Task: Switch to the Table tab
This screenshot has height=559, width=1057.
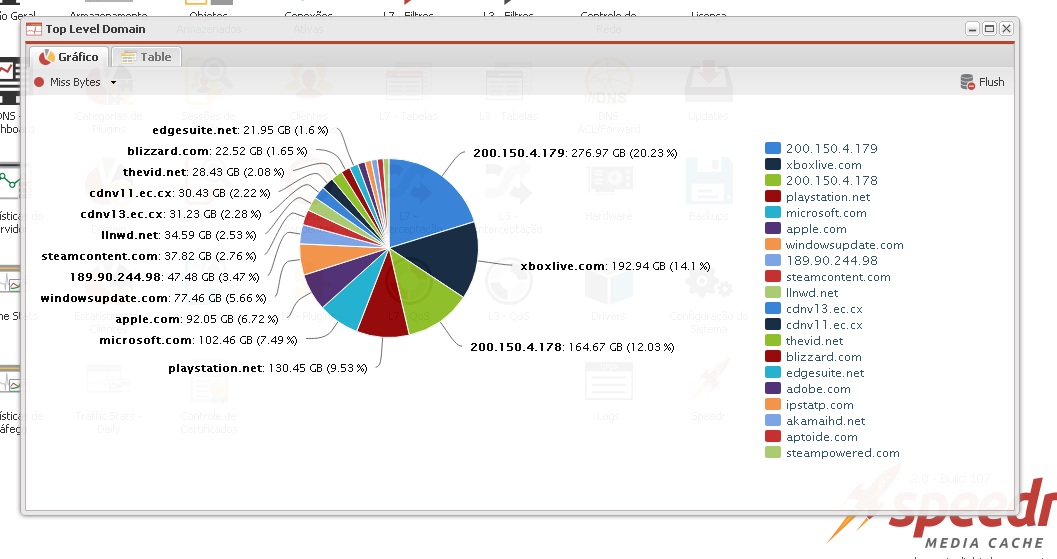Action: click(146, 57)
